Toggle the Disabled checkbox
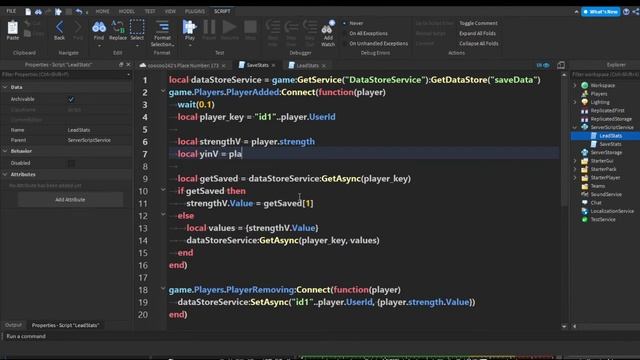 point(71,163)
